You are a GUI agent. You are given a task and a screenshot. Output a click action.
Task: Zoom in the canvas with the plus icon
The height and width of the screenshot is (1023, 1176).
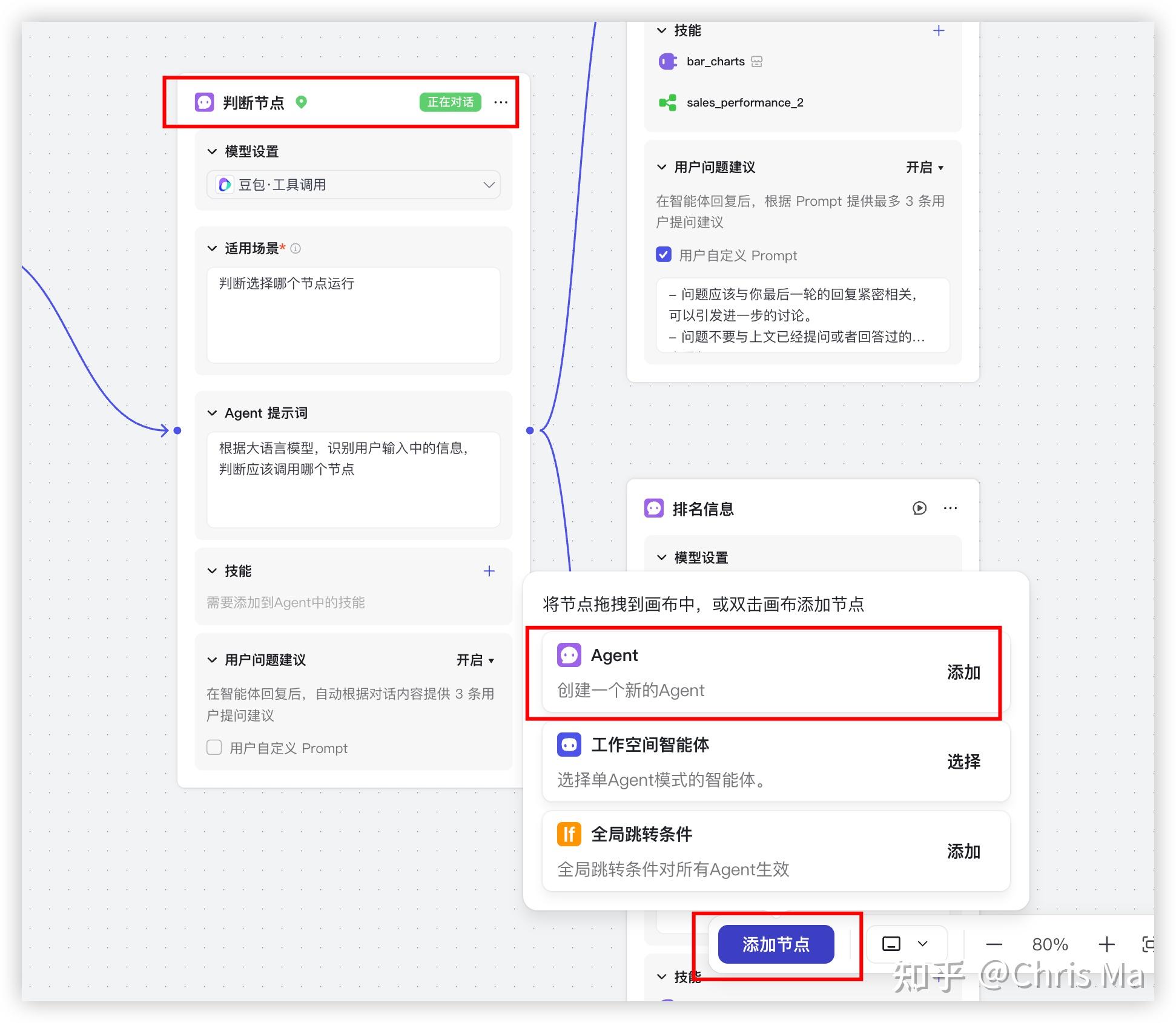coord(1106,944)
